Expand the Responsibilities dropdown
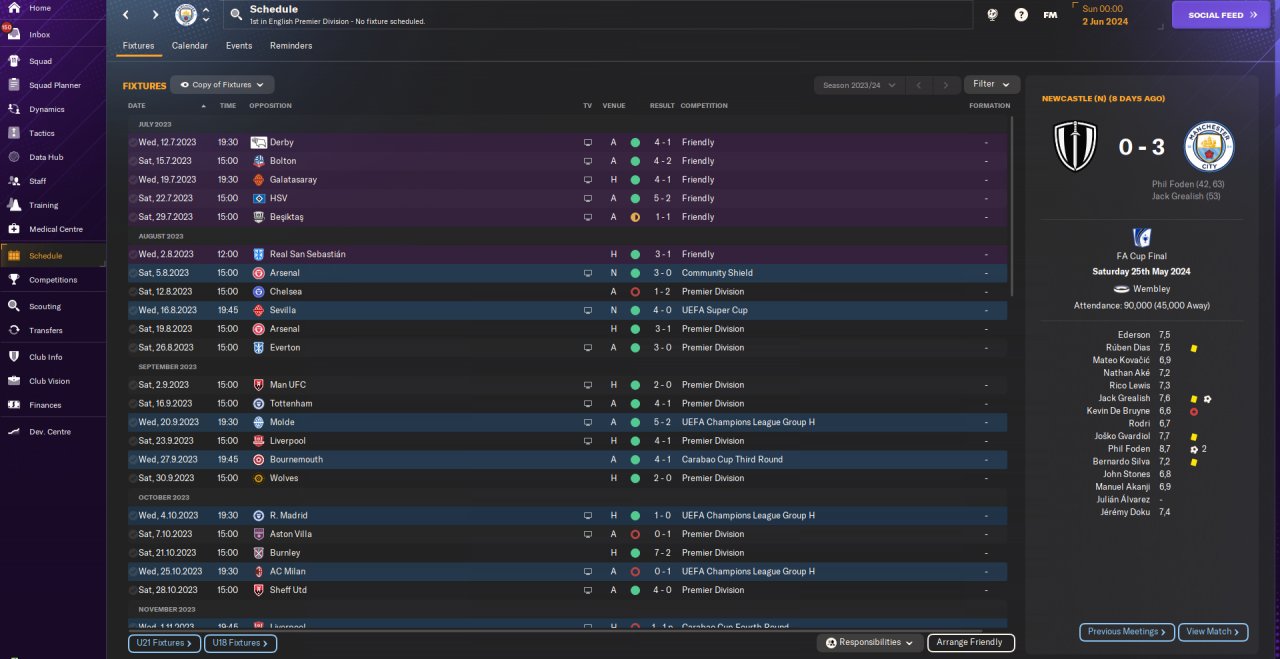This screenshot has height=659, width=1280. [869, 642]
